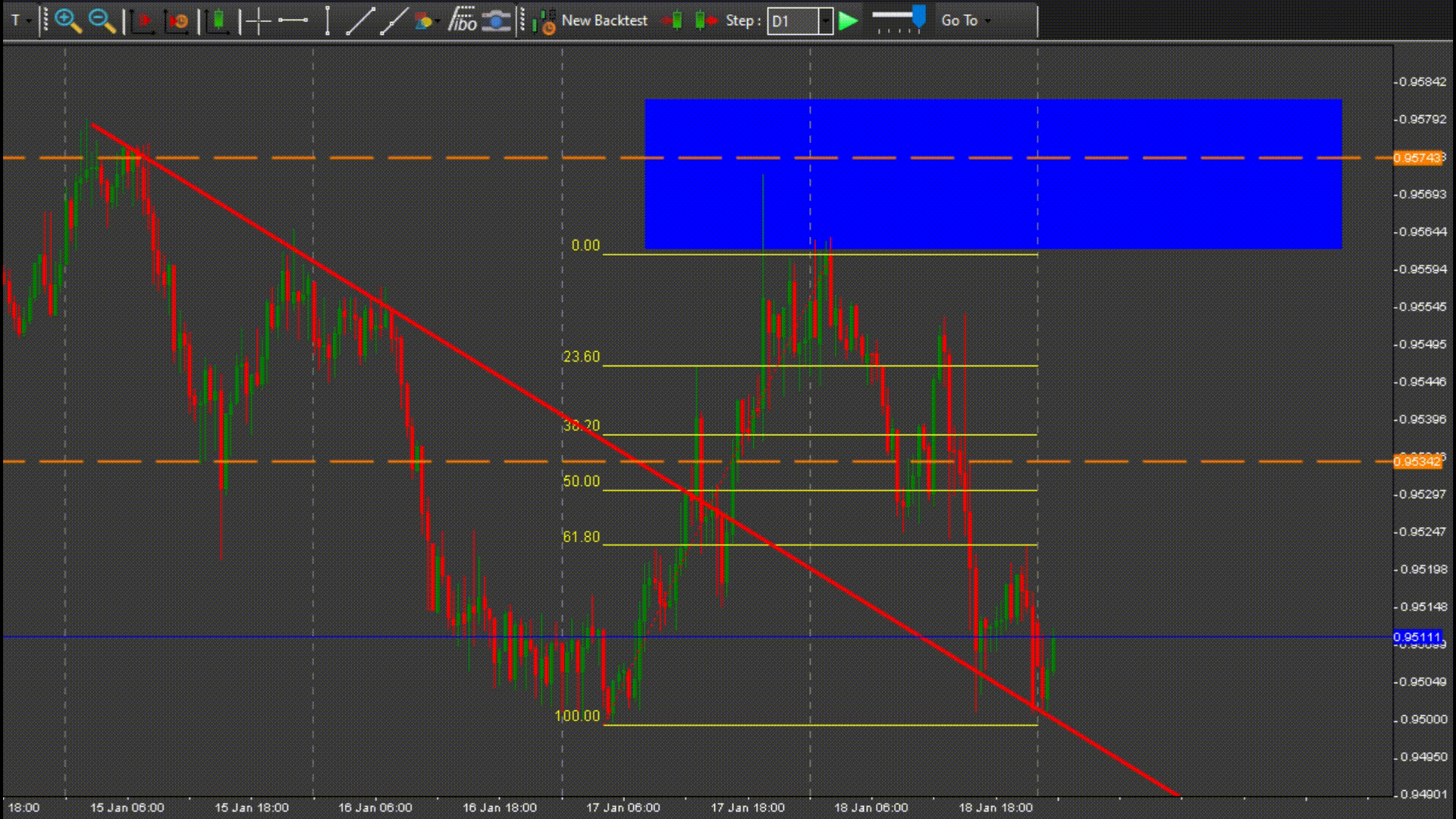Open the T template dropdown menu
Viewport: 1456px width, 819px height.
tap(29, 20)
